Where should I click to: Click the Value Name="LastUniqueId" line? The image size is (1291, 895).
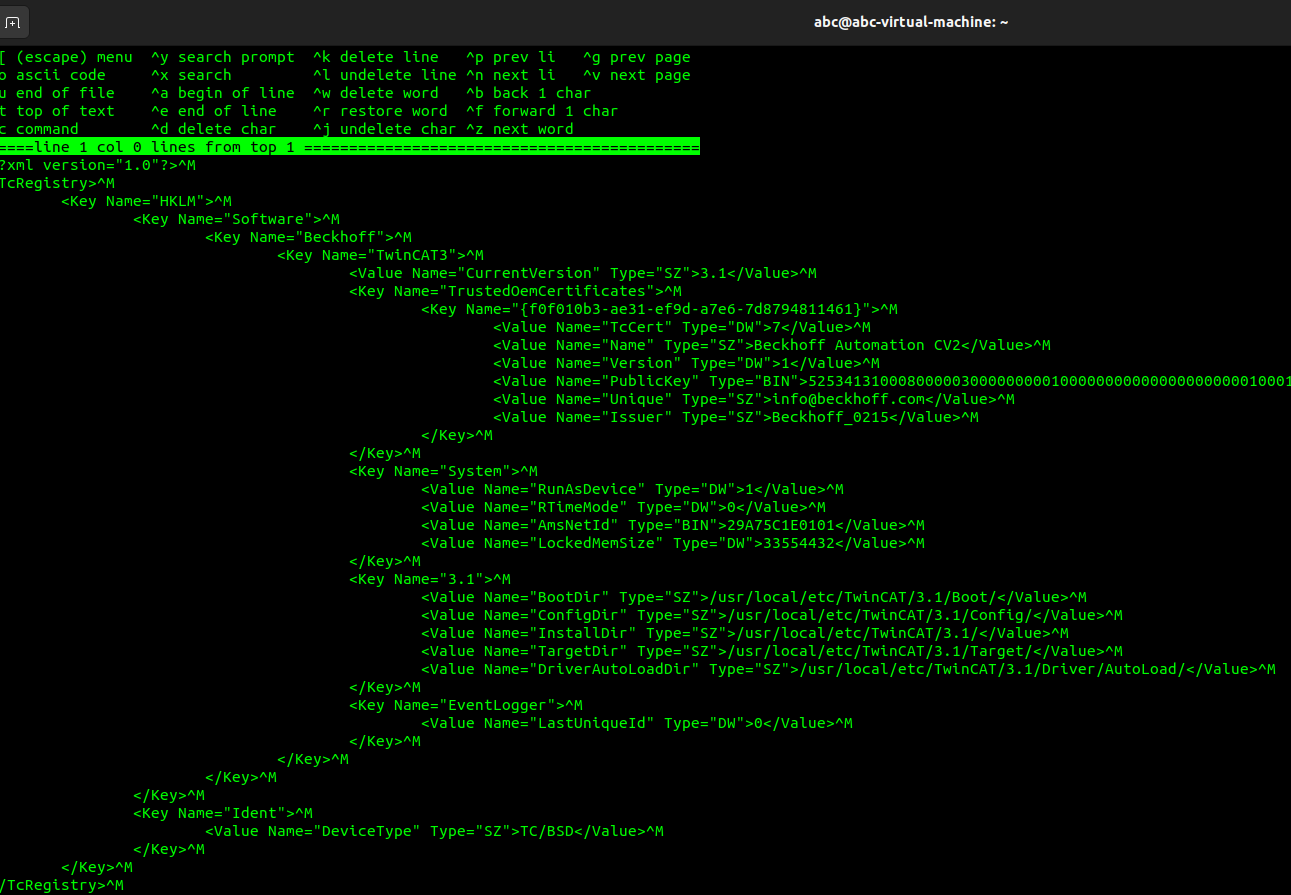pos(637,723)
